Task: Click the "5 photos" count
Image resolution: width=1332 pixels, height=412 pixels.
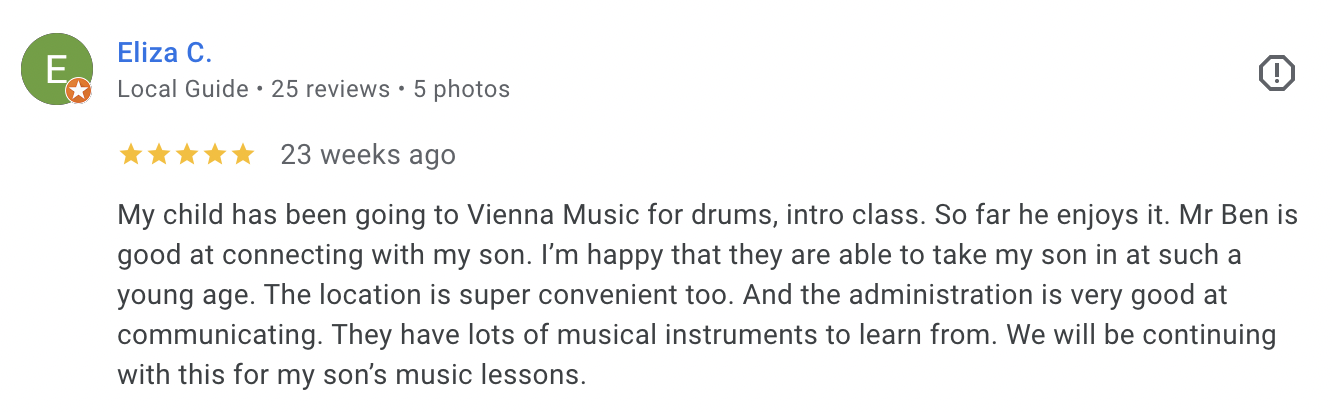Action: coord(462,89)
